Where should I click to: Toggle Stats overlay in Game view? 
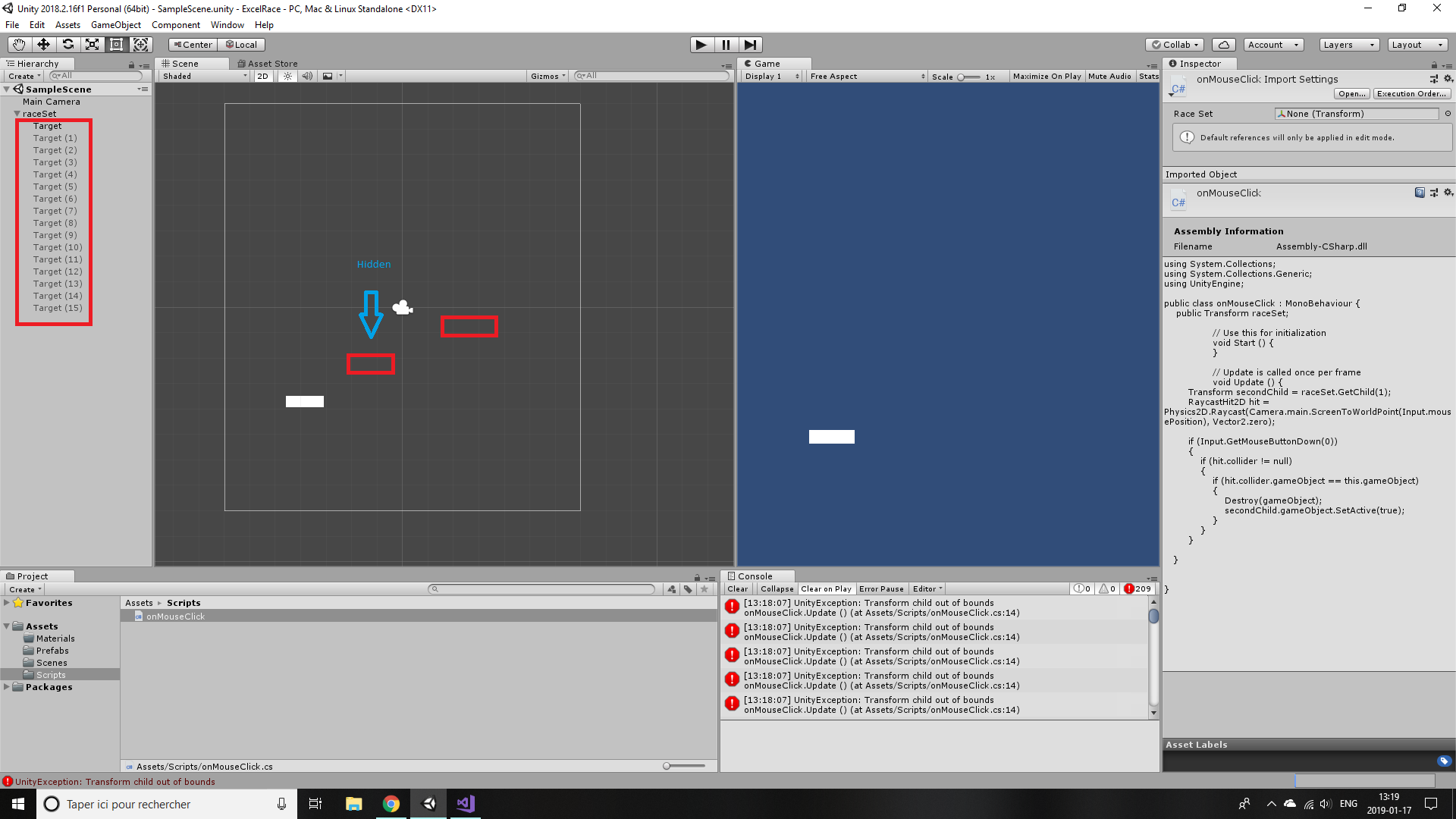(1148, 76)
